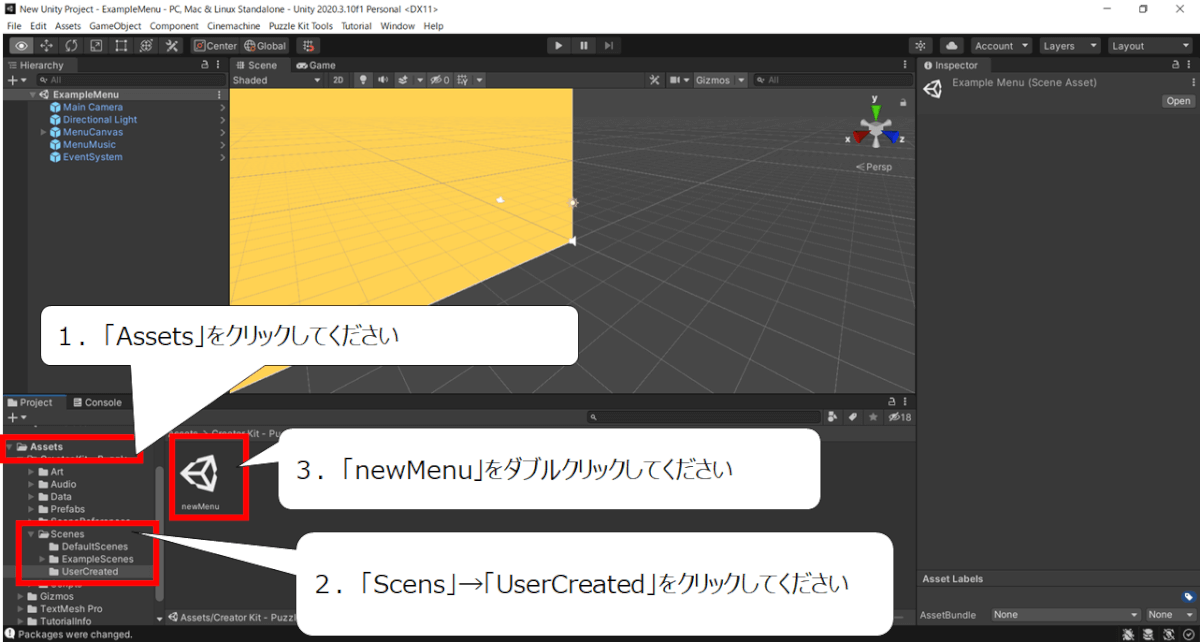Toggle 2D scene view mode
Screen dimensions: 1200x642
point(338,80)
